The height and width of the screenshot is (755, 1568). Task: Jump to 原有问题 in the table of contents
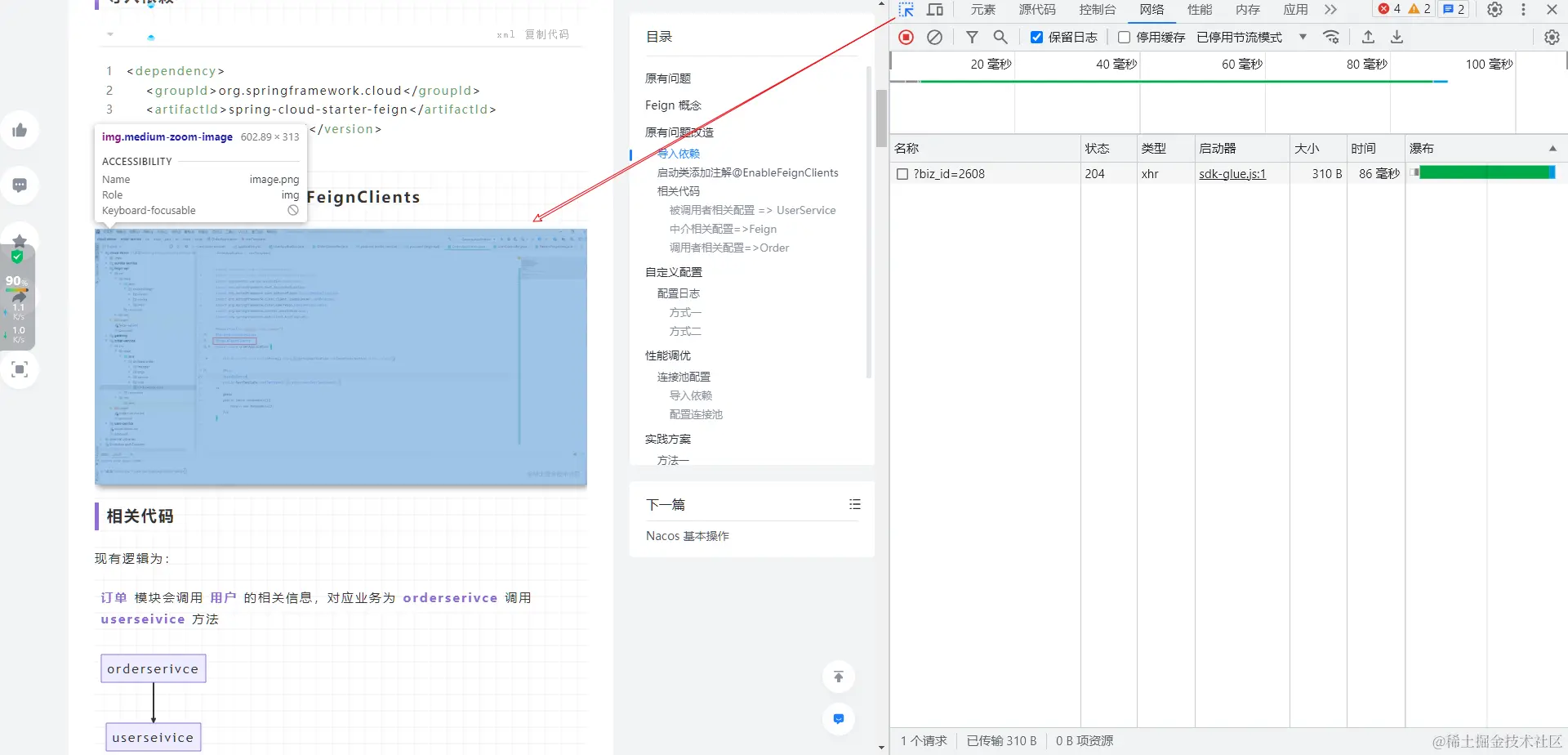click(668, 78)
